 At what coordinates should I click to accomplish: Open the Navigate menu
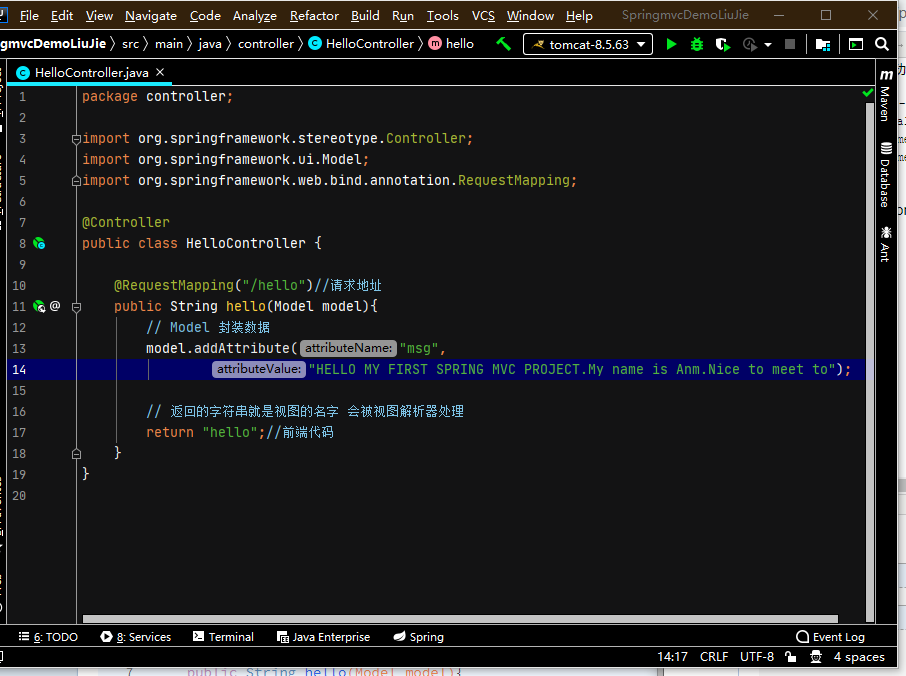click(x=151, y=16)
